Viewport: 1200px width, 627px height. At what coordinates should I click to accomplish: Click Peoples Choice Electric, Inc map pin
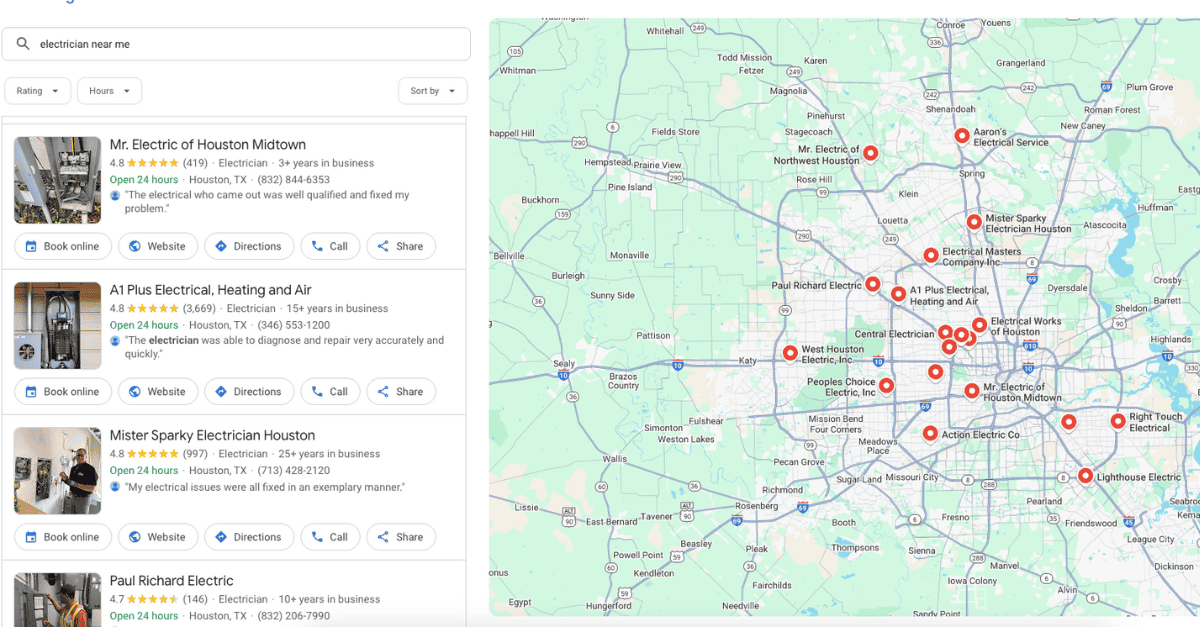tap(886, 385)
